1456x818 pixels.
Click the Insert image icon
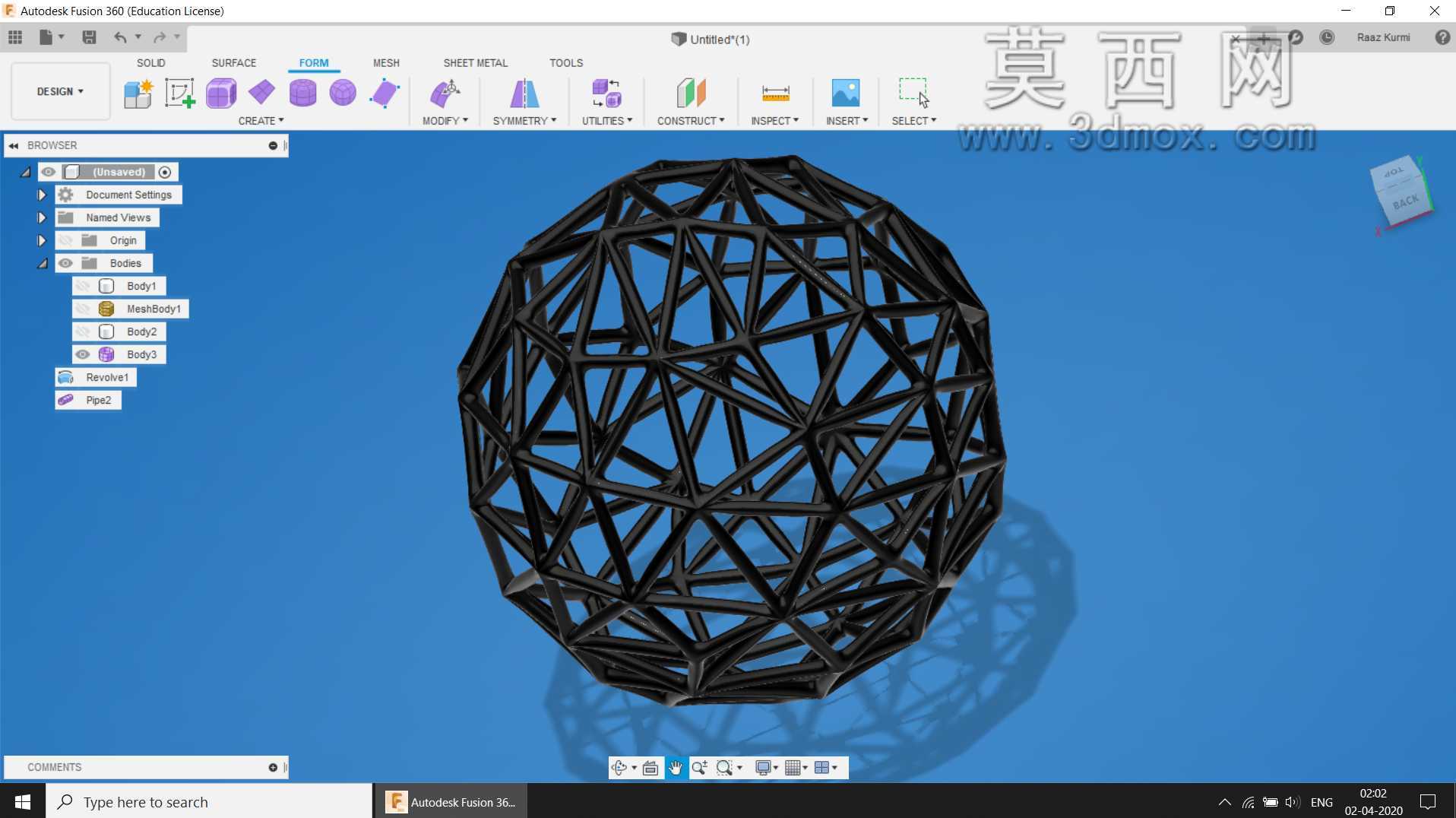tap(846, 94)
